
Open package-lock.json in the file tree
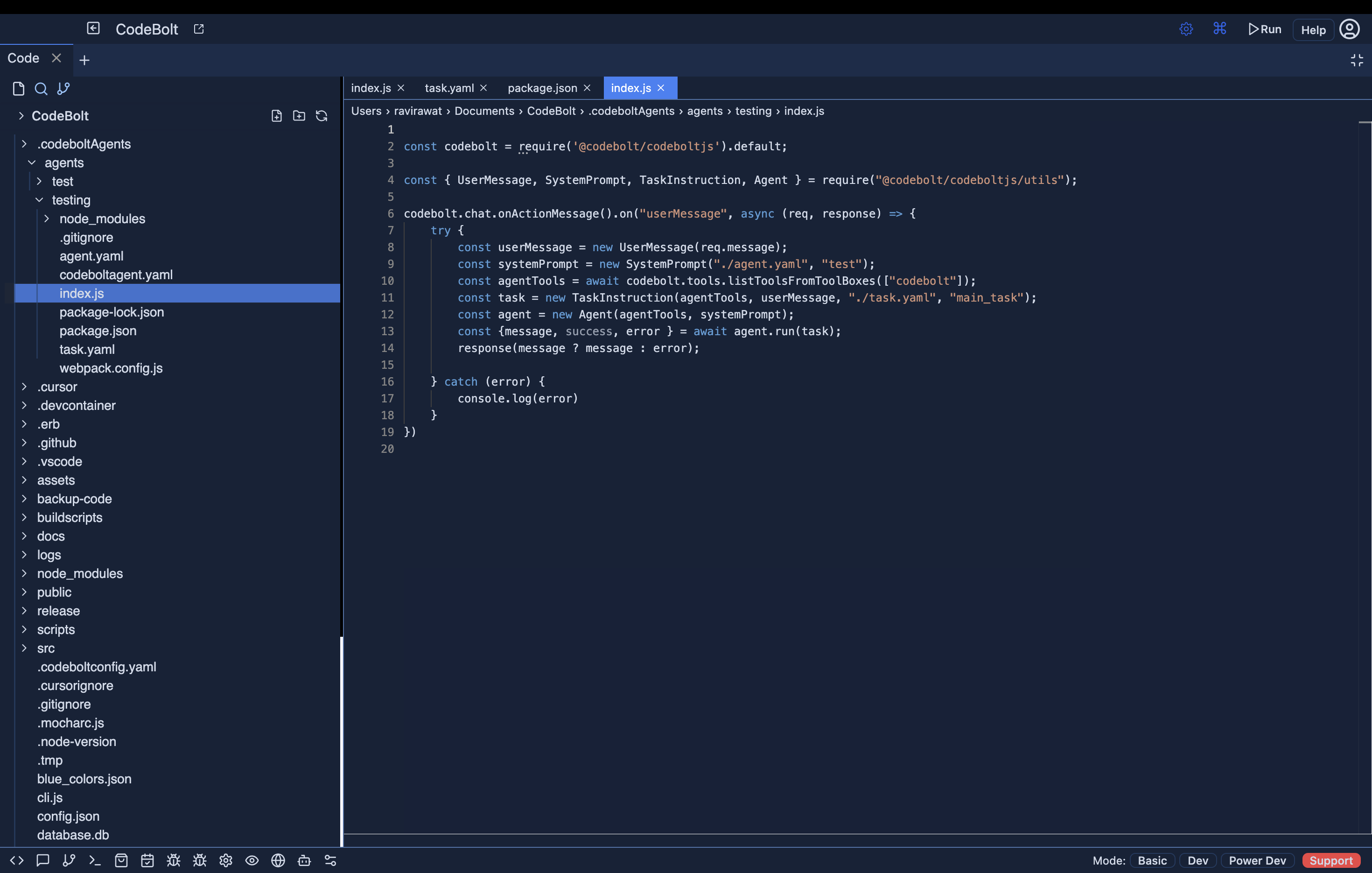click(x=112, y=312)
